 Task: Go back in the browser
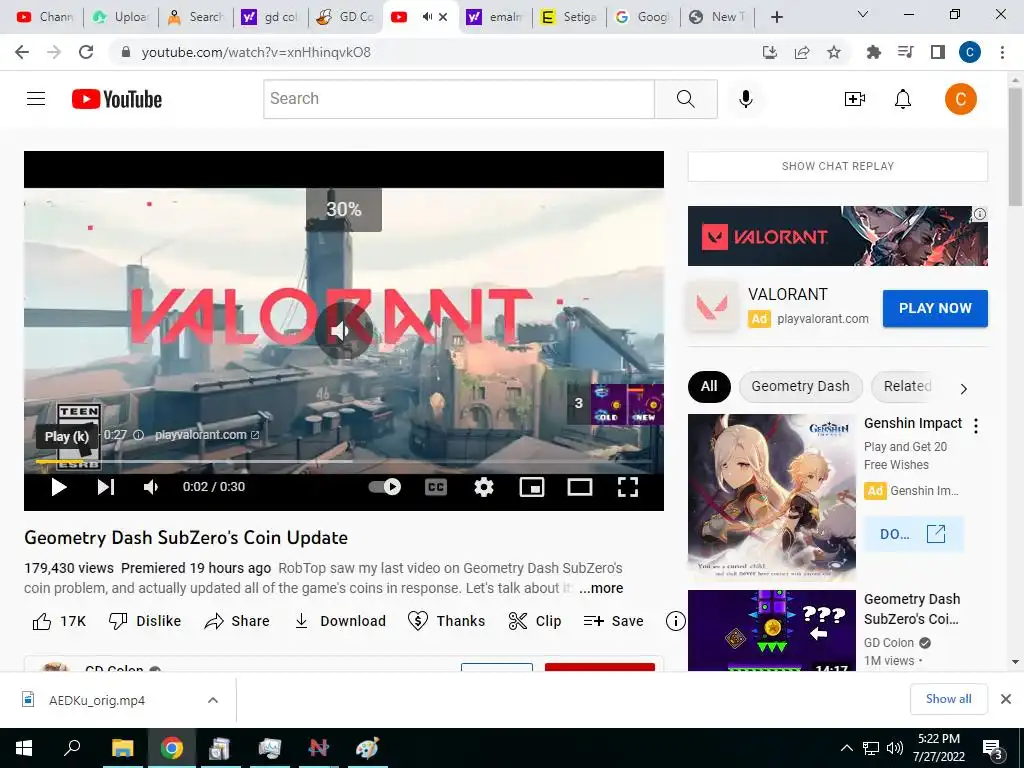click(22, 52)
